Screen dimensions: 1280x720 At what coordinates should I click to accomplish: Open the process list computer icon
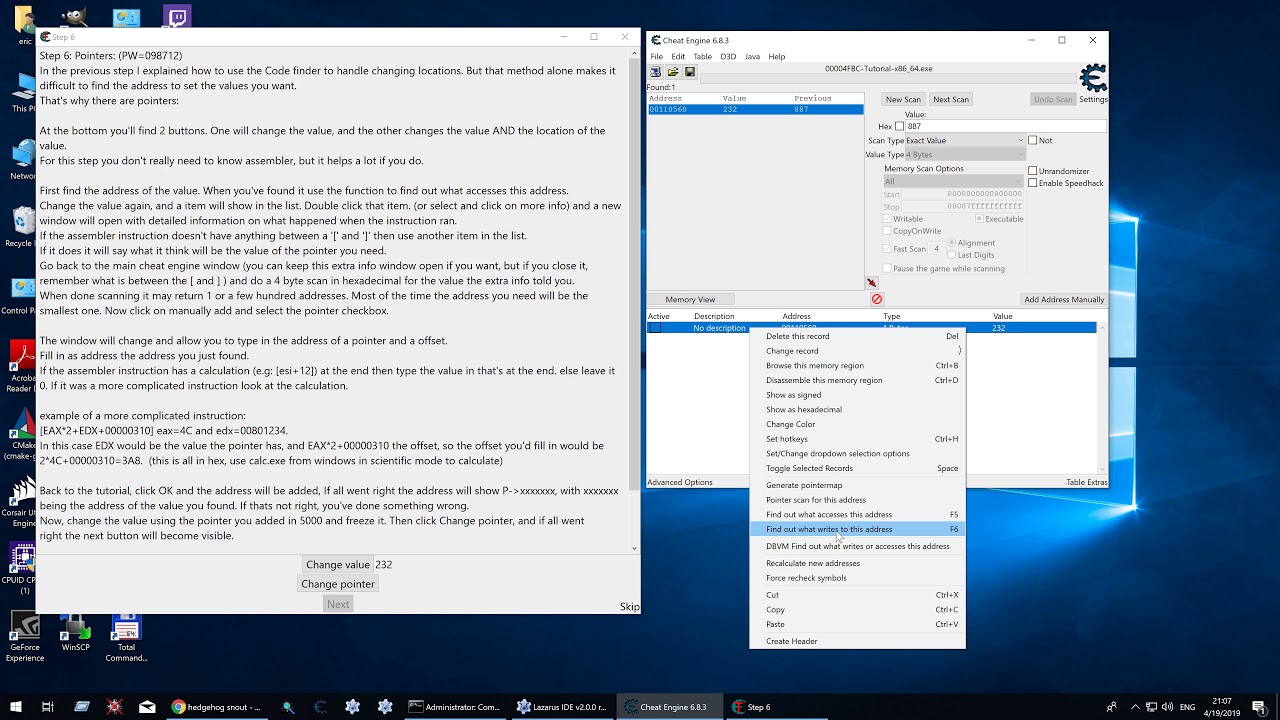(x=656, y=72)
